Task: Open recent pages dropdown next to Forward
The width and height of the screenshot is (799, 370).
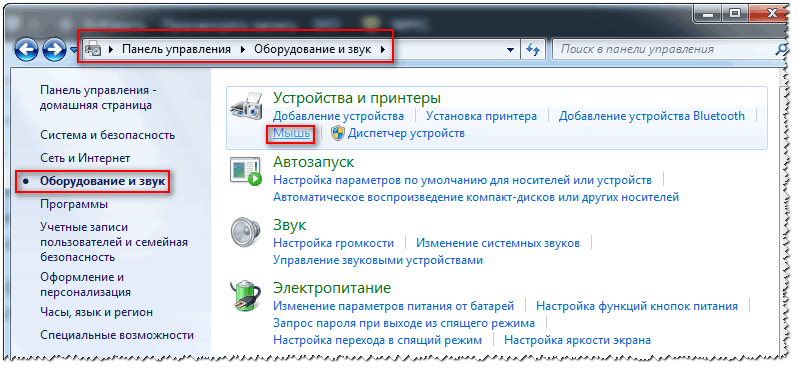Action: [73, 50]
